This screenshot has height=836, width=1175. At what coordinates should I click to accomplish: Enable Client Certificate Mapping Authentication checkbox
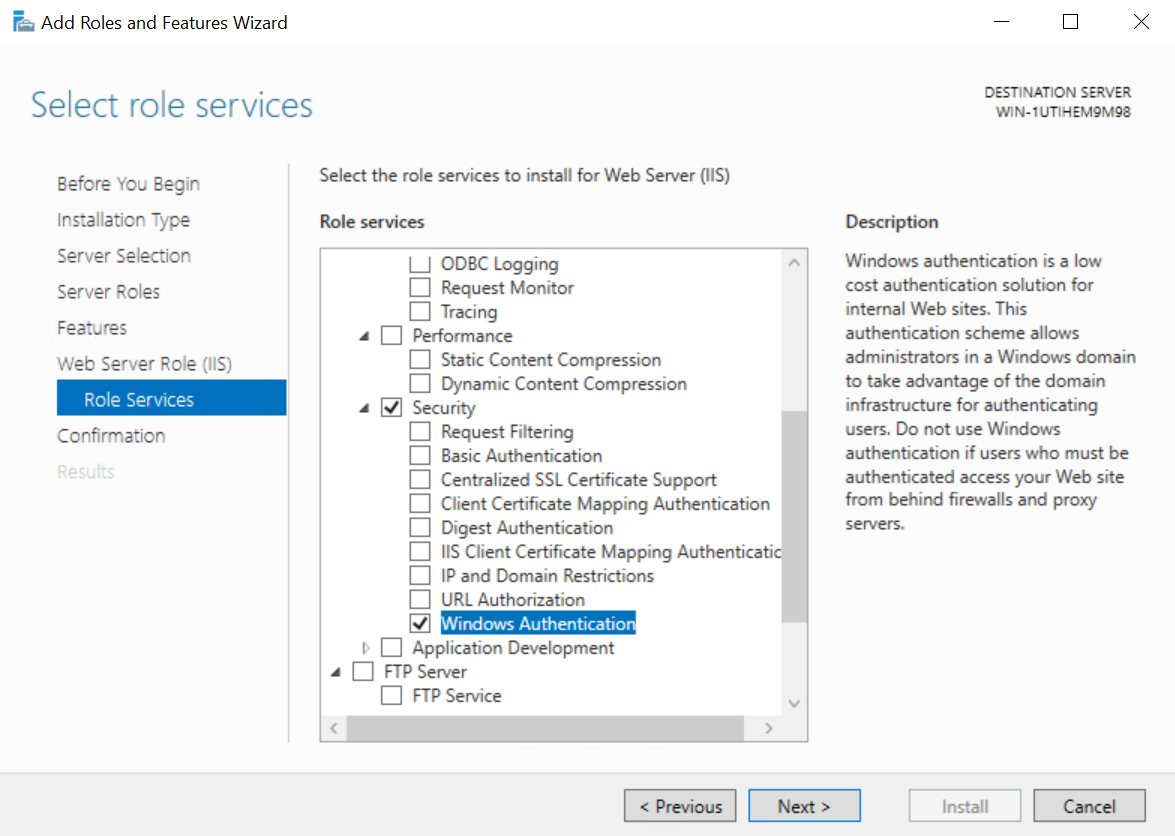[420, 503]
